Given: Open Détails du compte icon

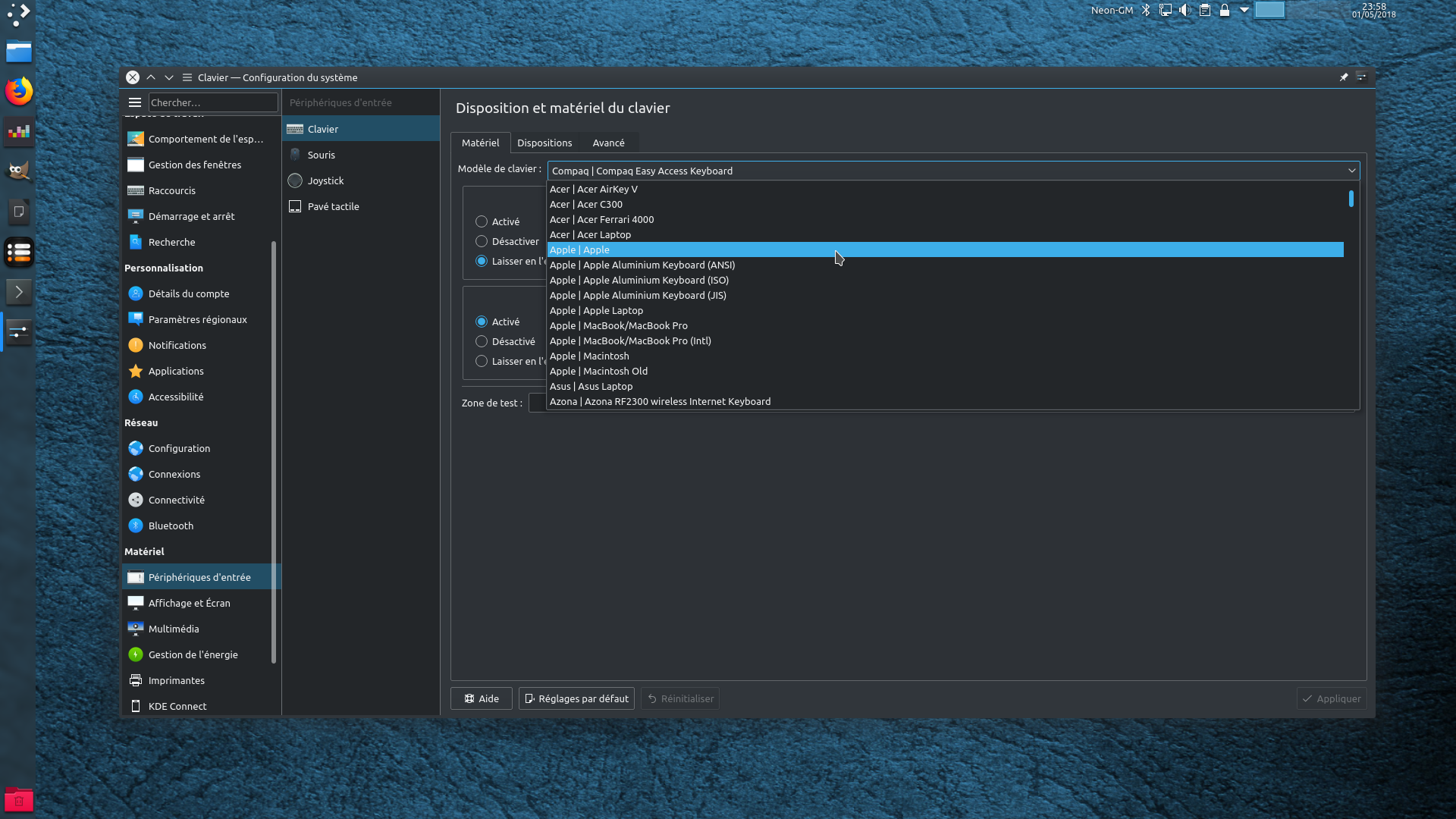Looking at the screenshot, I should tap(136, 293).
